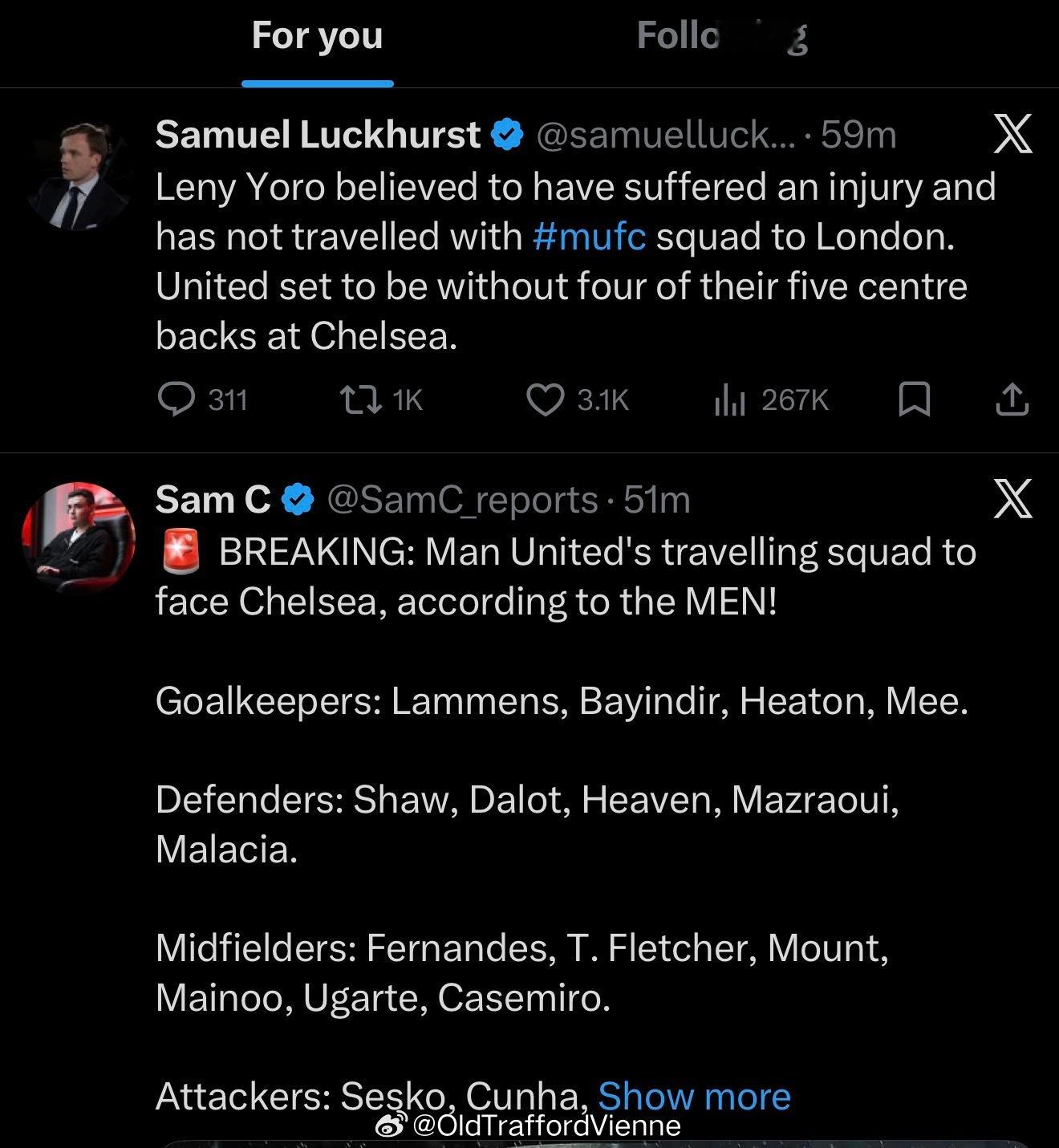Screen dimensions: 1059x1148
Task: Click X logo on Samuel Luckhurst's tweet
Action: pyautogui.click(x=1012, y=133)
